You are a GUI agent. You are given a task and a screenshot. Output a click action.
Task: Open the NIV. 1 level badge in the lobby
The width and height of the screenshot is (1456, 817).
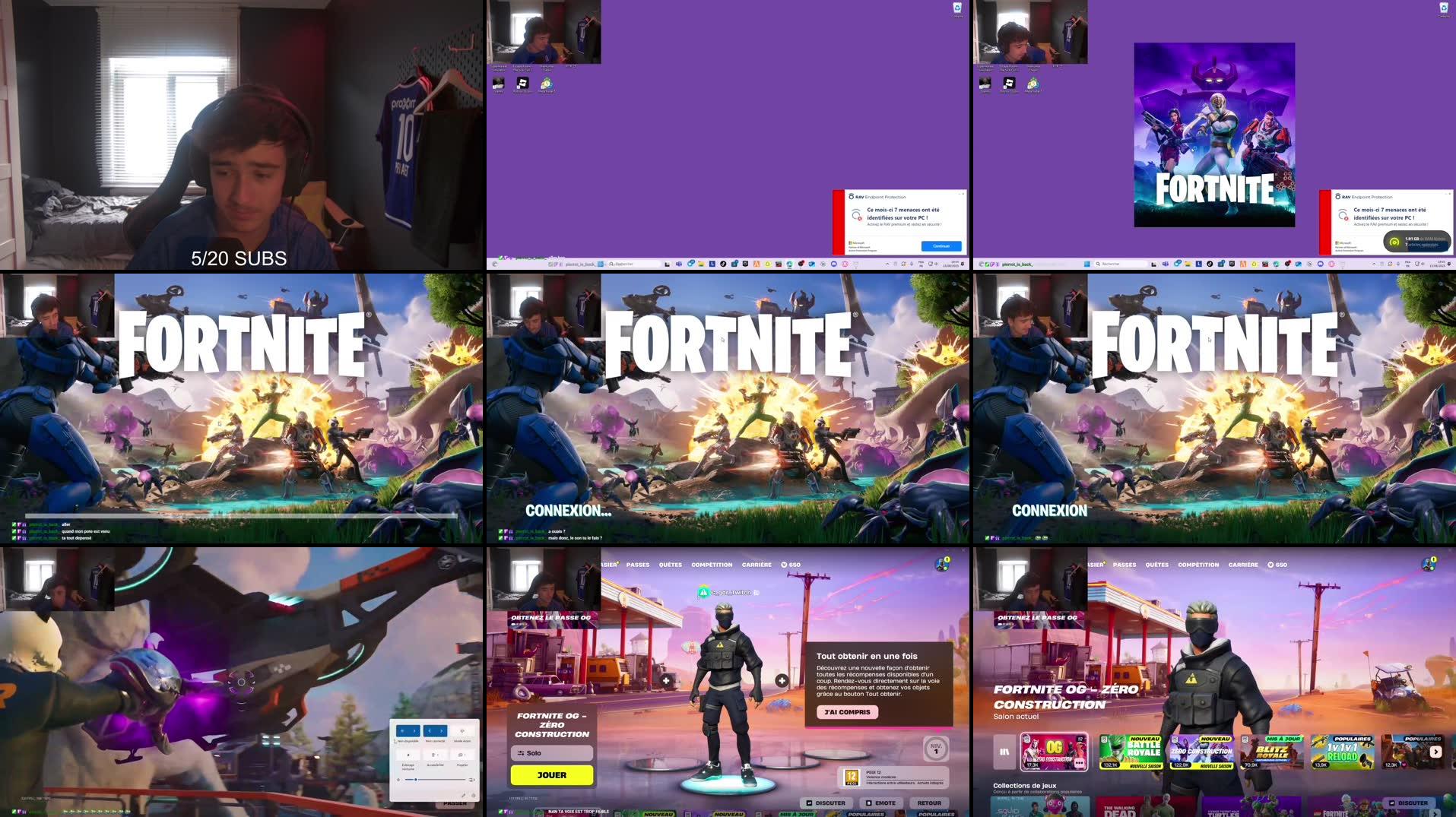(936, 749)
